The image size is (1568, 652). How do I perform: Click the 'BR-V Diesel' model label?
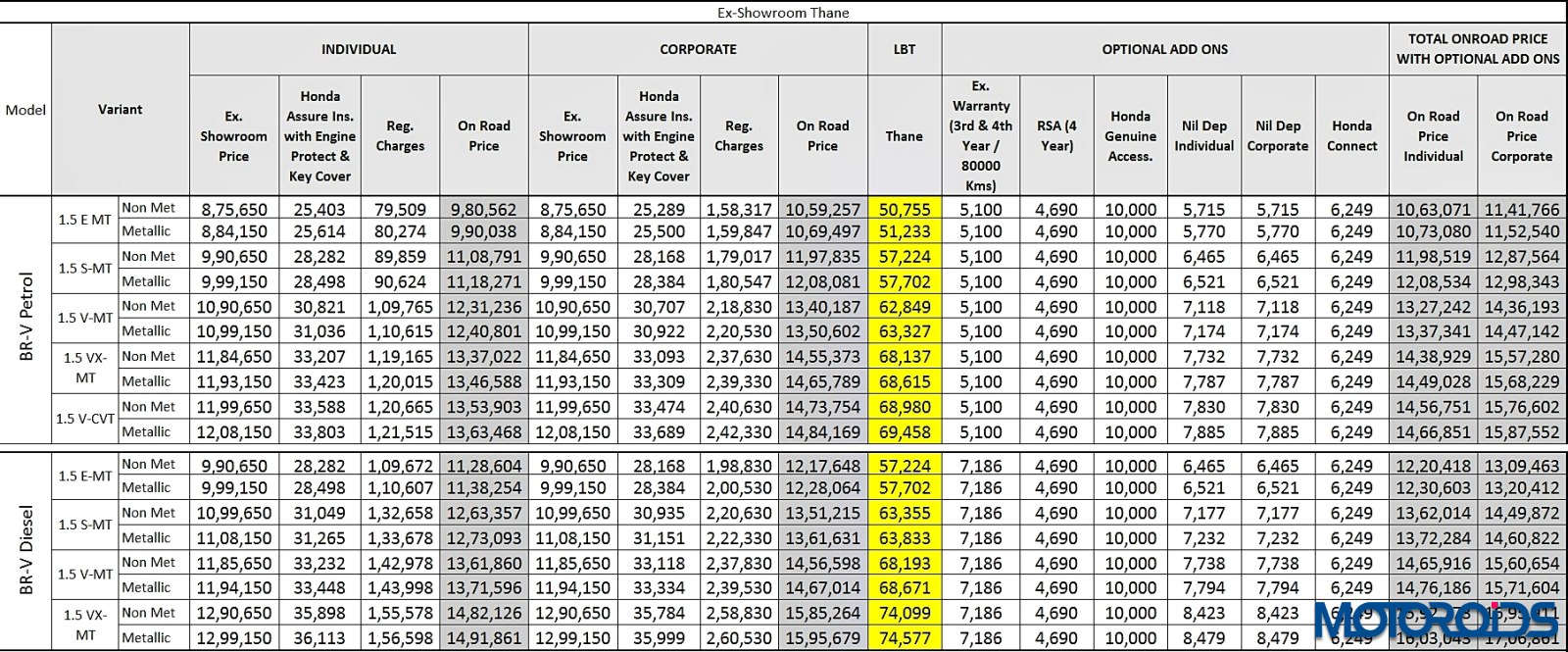click(x=26, y=550)
